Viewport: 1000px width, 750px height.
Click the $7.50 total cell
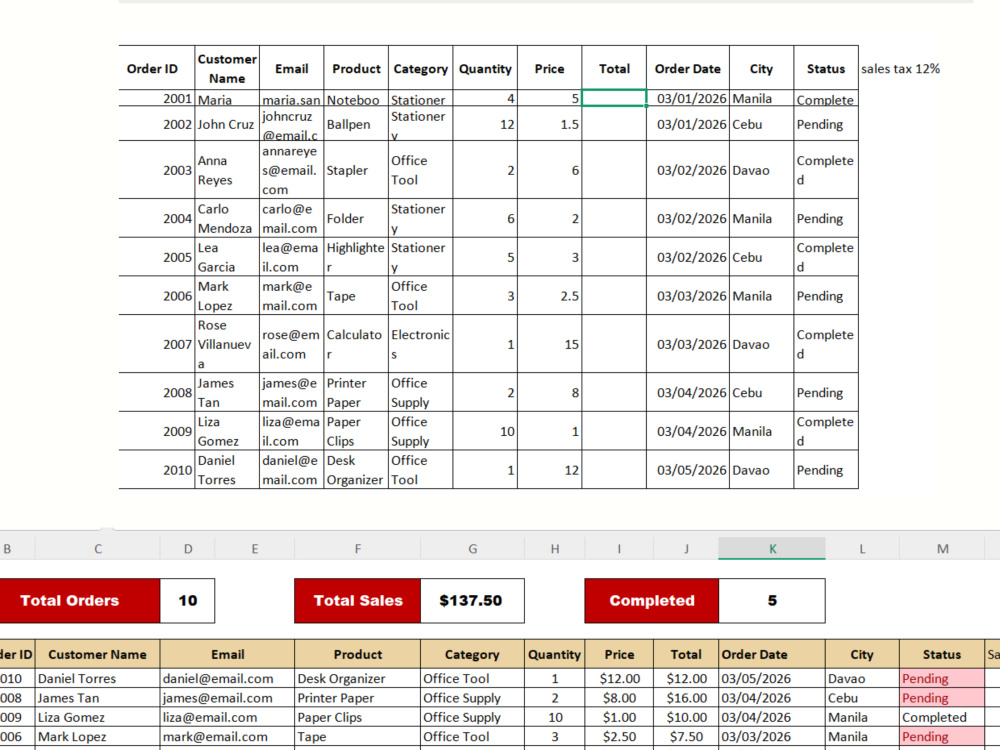pos(686,737)
